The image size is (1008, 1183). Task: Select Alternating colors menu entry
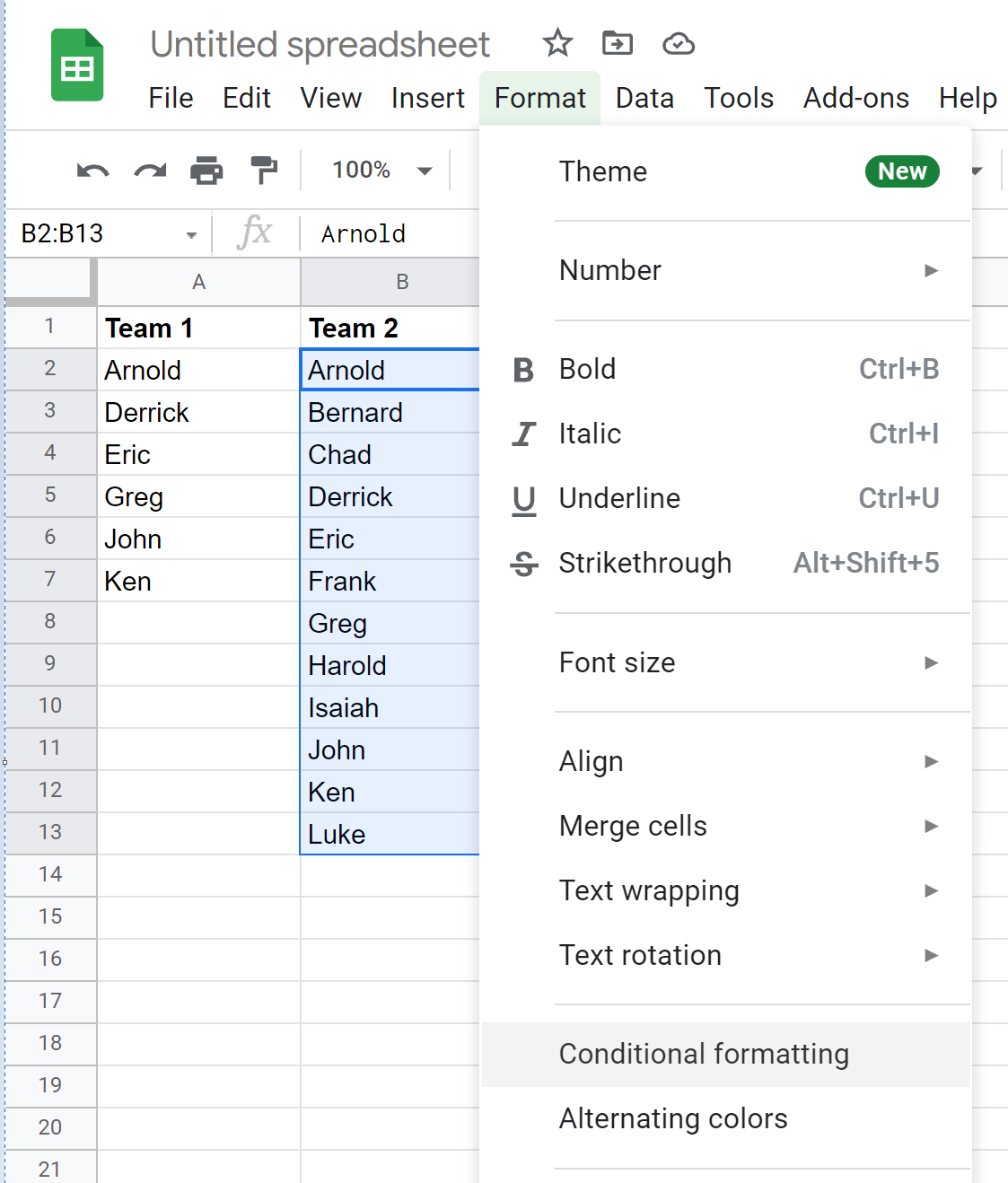click(x=673, y=1118)
